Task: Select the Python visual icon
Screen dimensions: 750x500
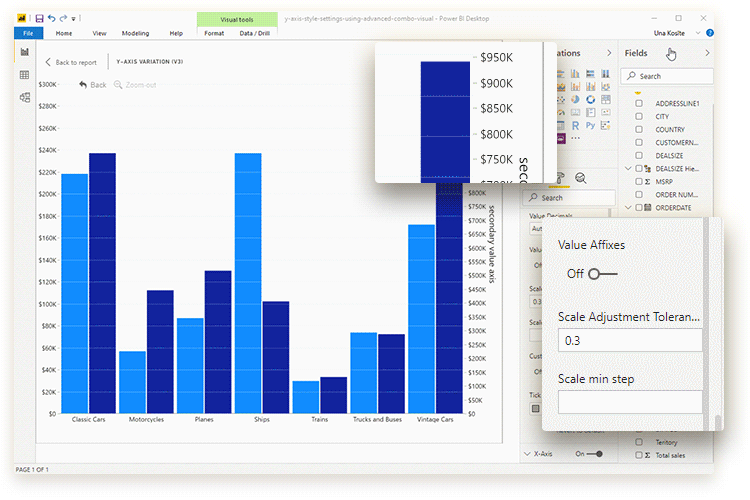Action: coord(591,125)
